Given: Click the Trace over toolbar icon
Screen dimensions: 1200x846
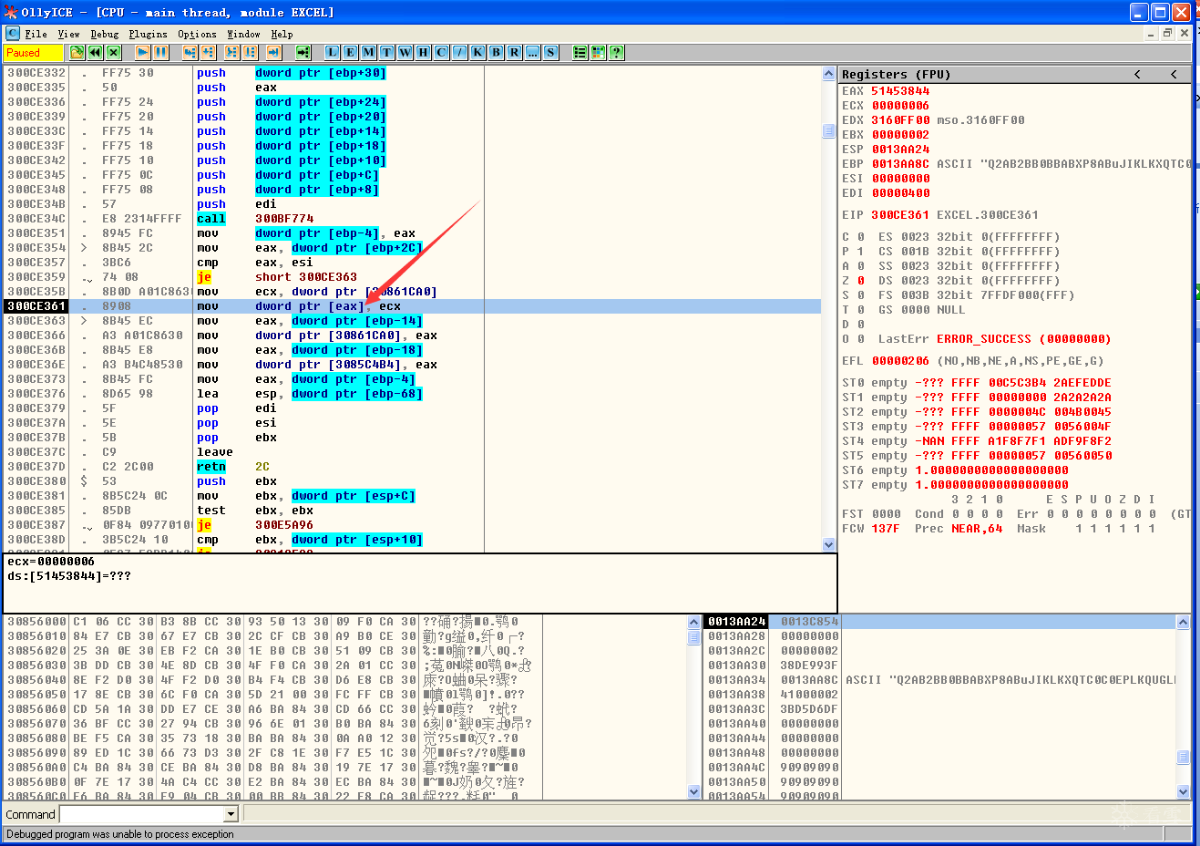Looking at the screenshot, I should point(250,52).
